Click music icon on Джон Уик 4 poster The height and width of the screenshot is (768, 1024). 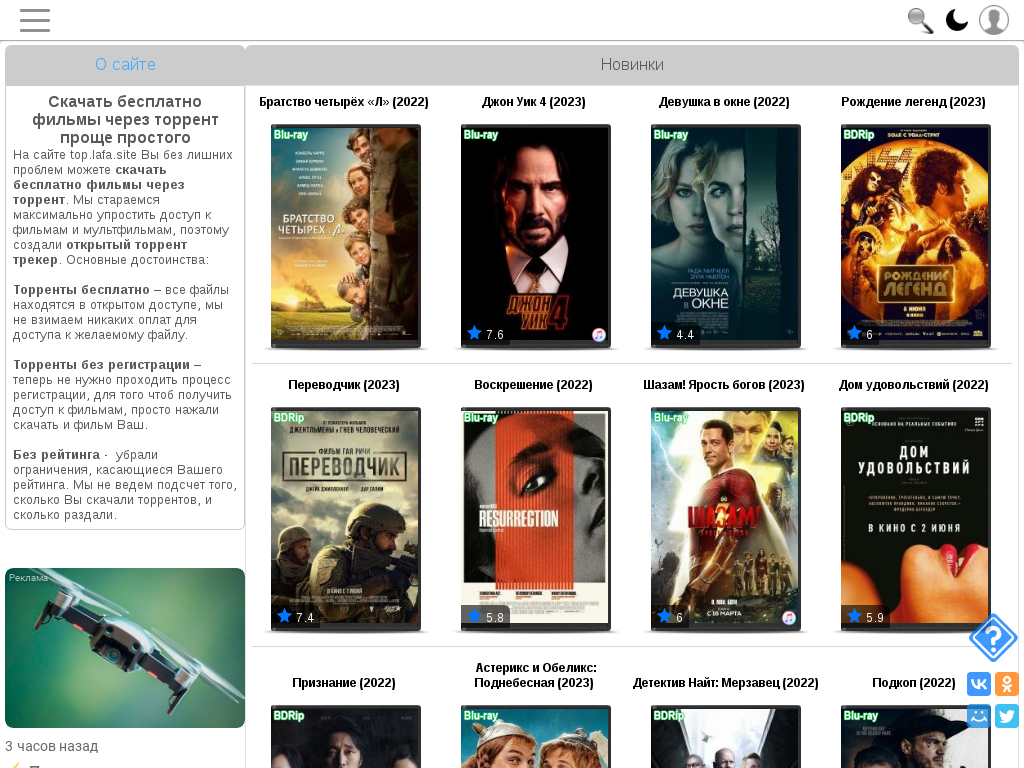[598, 335]
